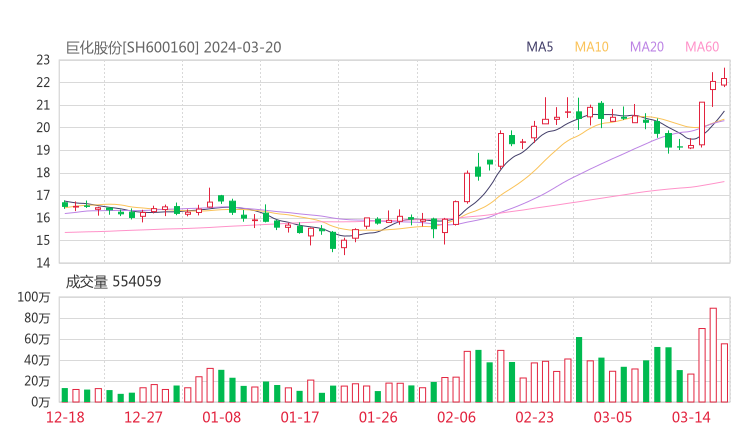Toggle the MA10 moving average legend

[x=592, y=47]
